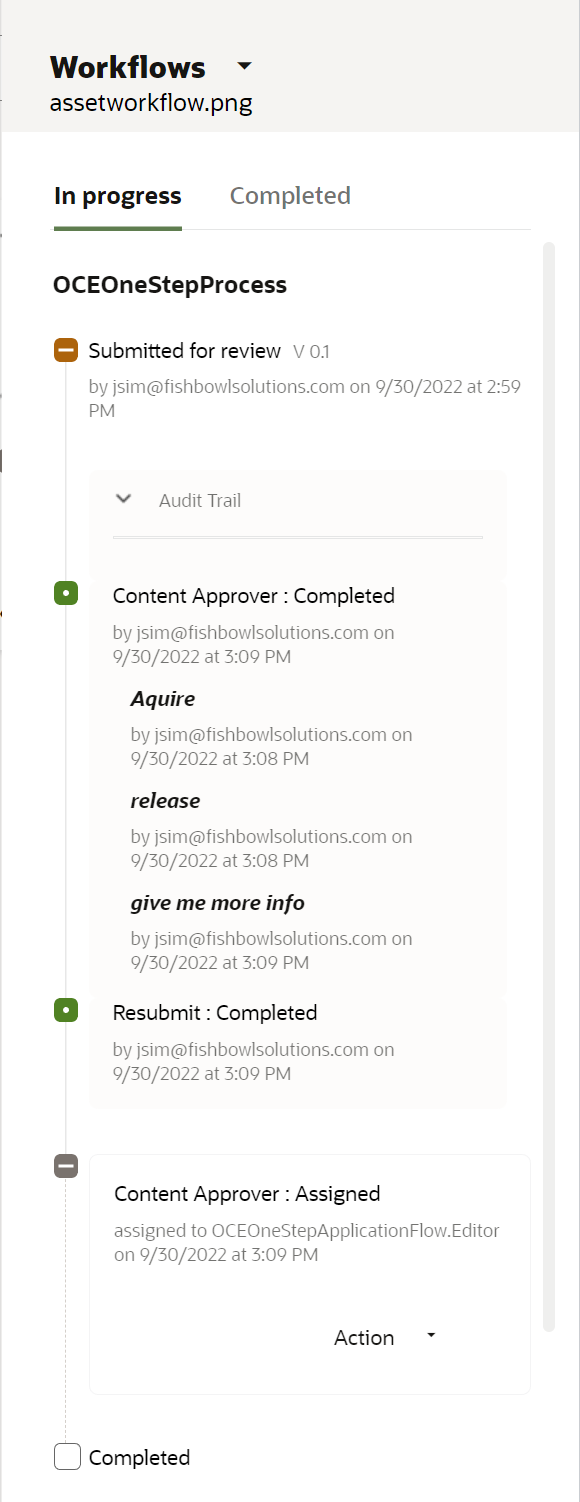Click gray Content Approver Assigned status icon

tap(66, 1166)
